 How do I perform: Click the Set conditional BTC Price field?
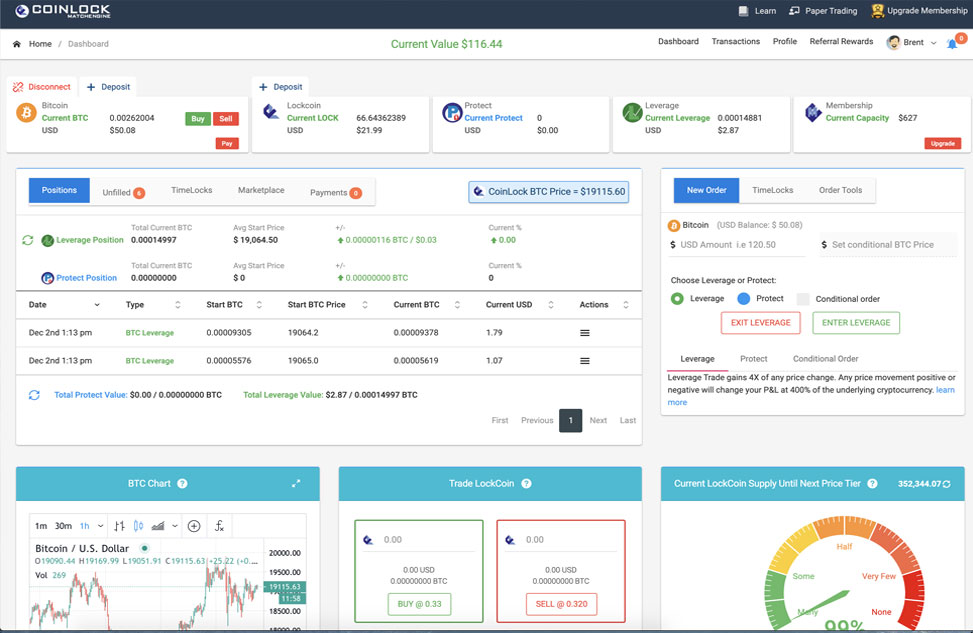click(x=888, y=245)
